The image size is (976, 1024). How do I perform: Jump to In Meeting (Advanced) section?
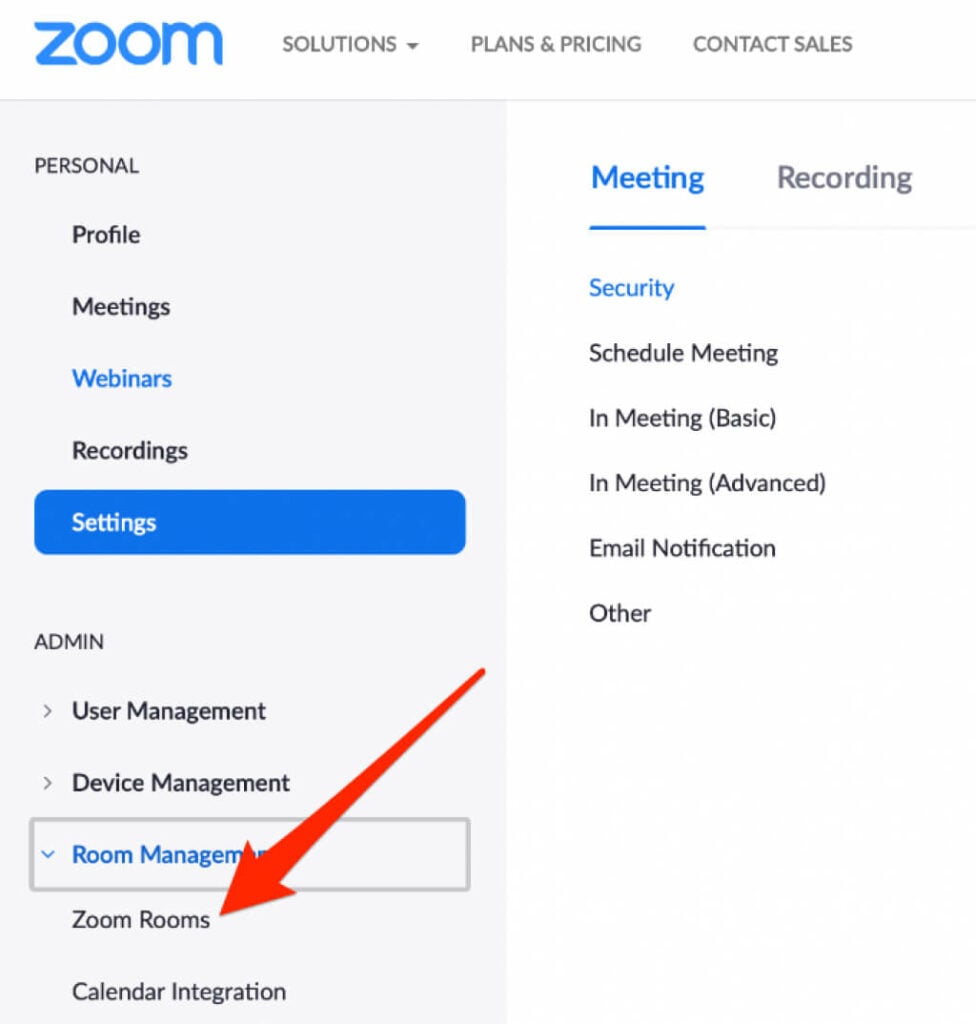coord(707,483)
